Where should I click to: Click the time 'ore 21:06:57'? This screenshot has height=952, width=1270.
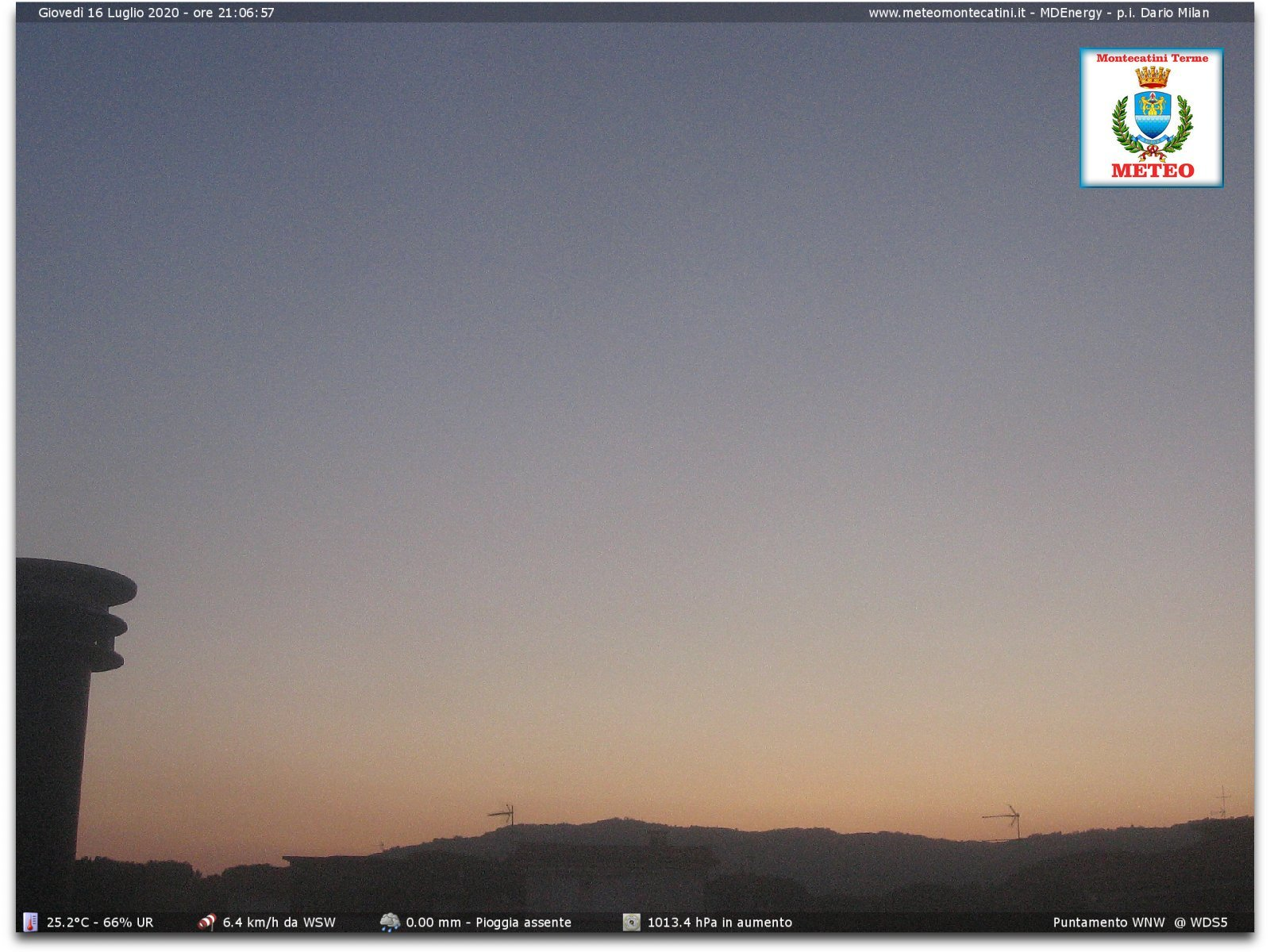(x=234, y=13)
